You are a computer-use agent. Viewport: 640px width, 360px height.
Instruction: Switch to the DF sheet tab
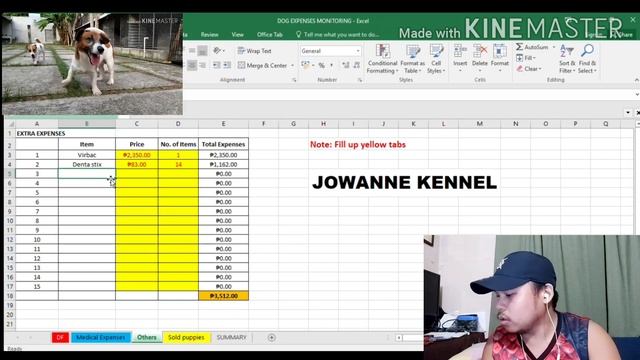pyautogui.click(x=60, y=338)
